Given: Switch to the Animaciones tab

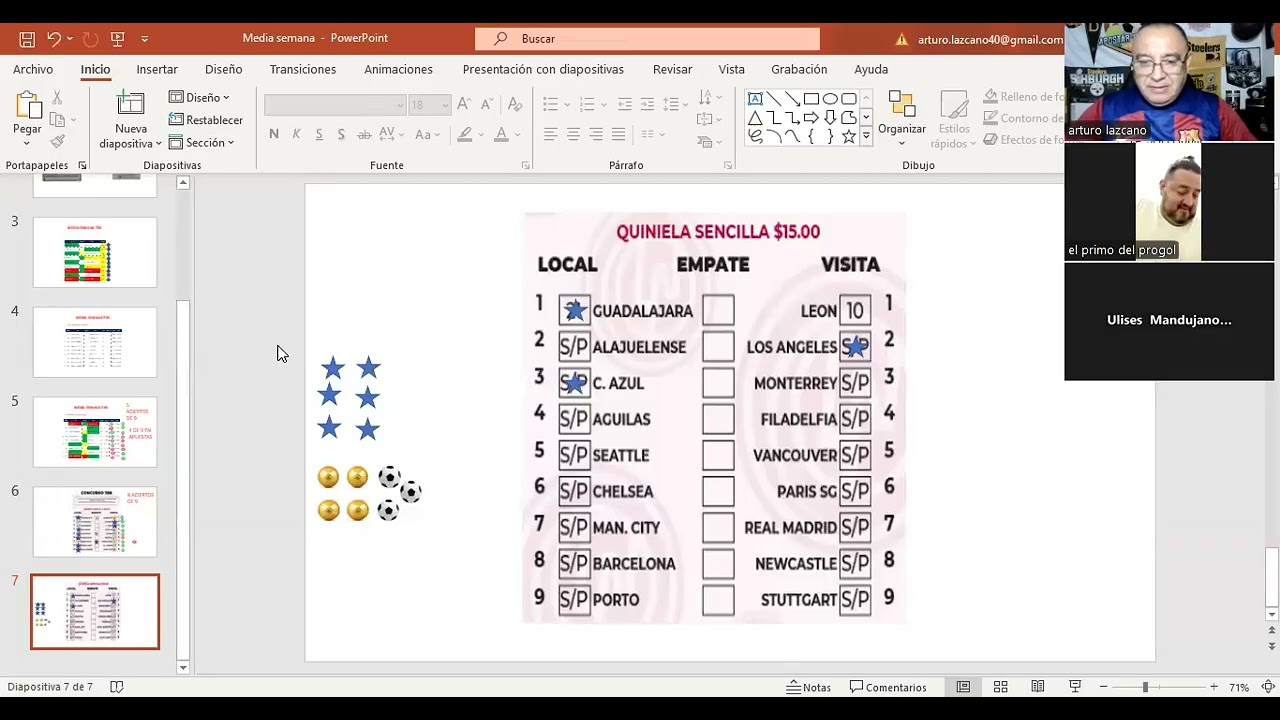Looking at the screenshot, I should coord(398,69).
